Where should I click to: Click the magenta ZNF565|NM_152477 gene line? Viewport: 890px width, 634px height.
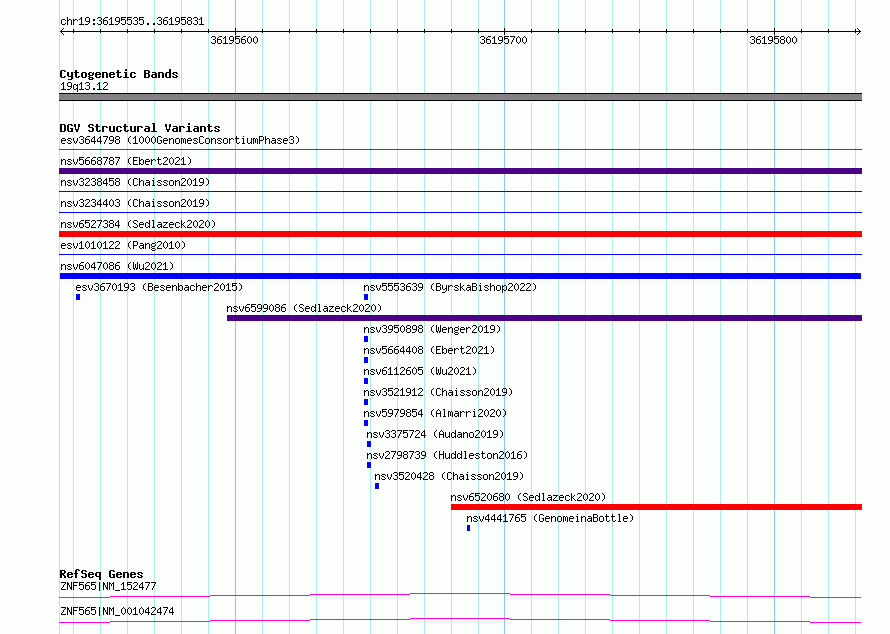[x=460, y=595]
